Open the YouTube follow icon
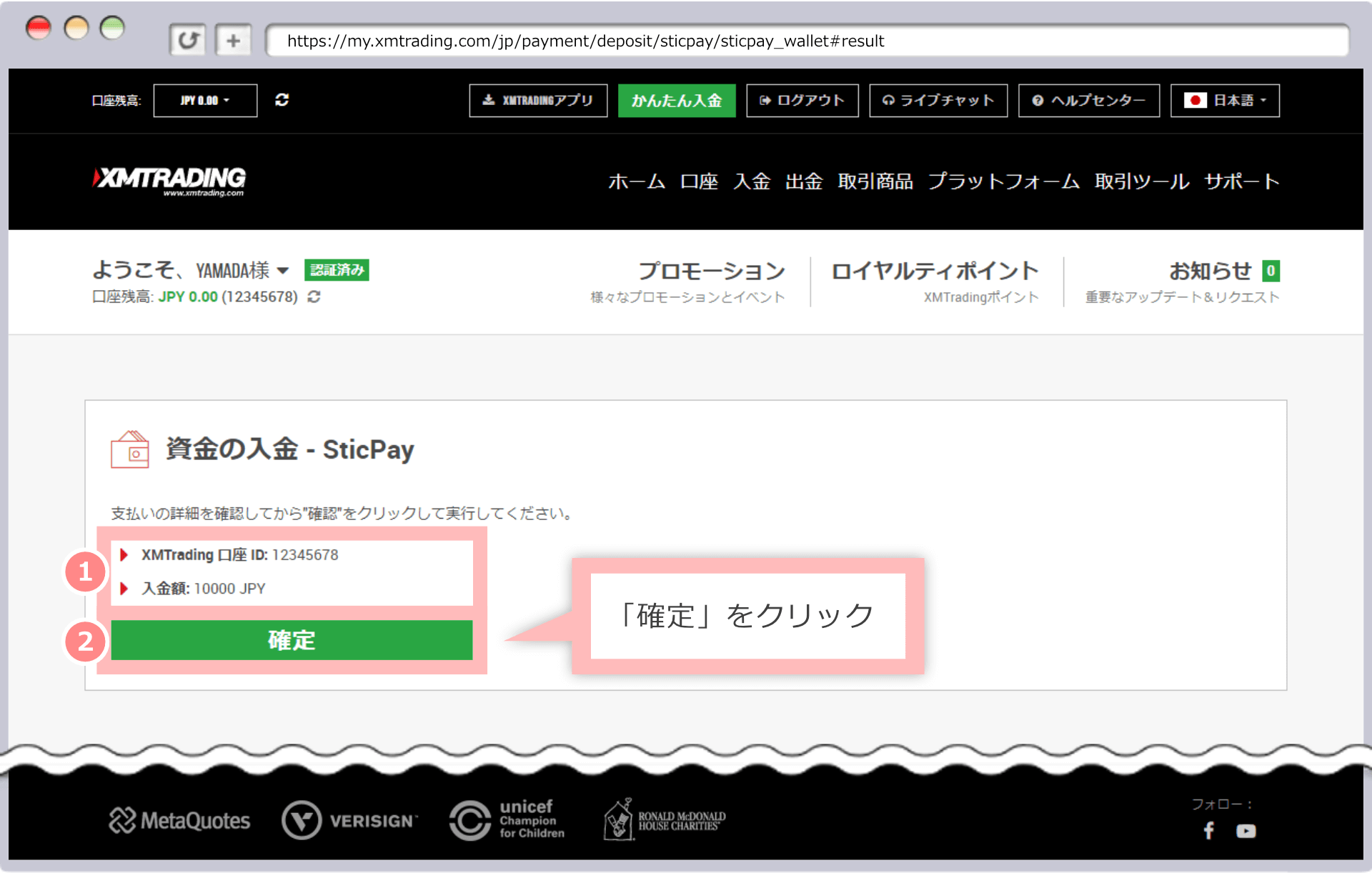 point(1246,831)
